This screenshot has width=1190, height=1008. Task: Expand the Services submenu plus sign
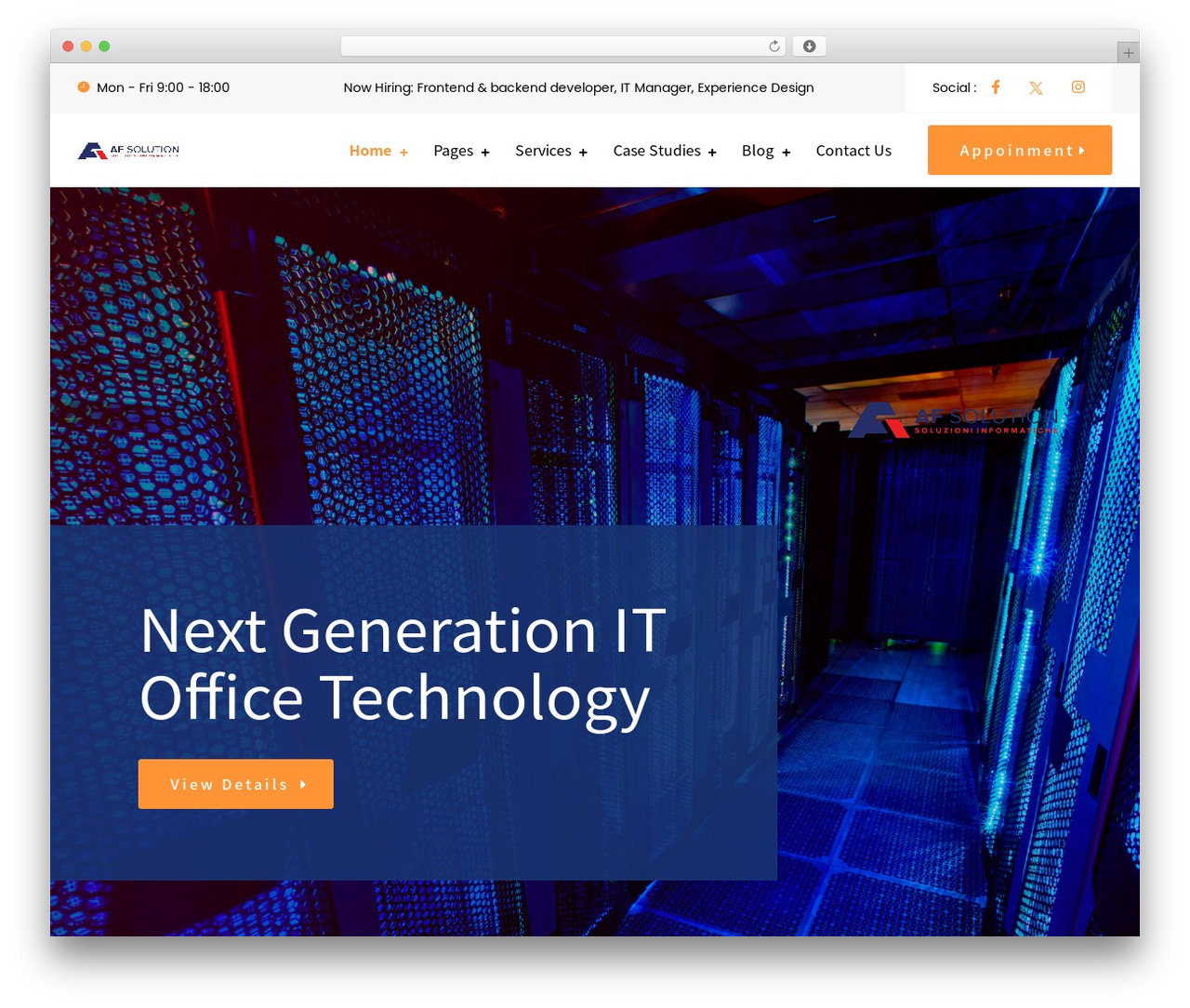point(583,153)
